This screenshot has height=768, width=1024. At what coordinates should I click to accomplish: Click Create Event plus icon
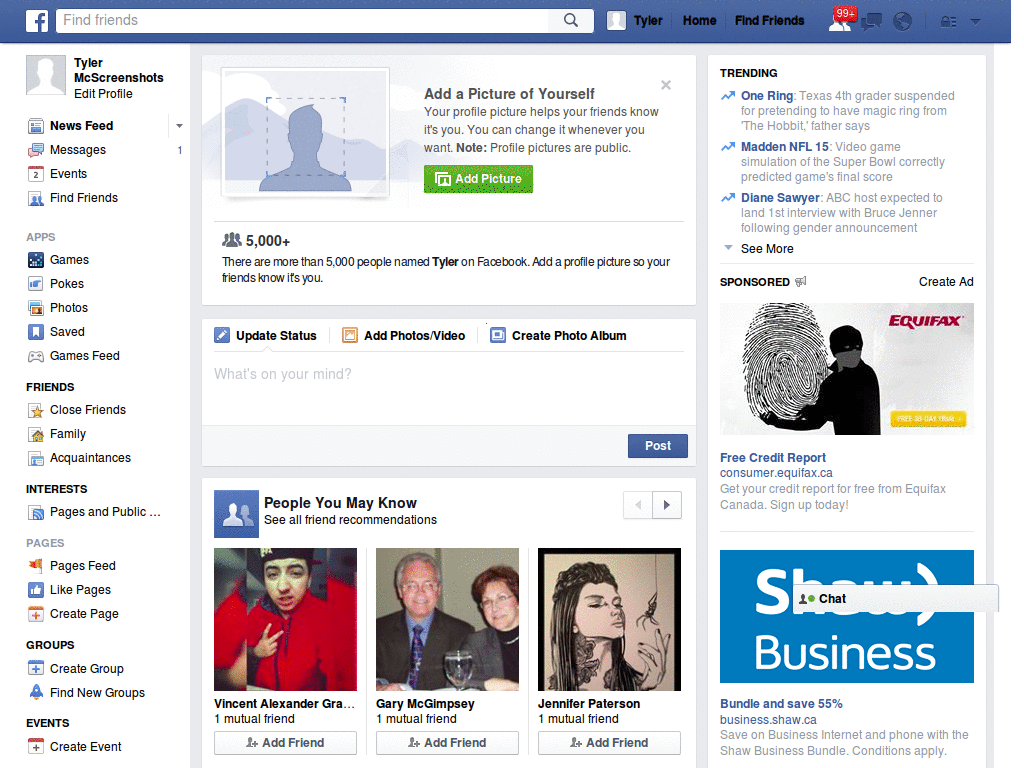coord(36,746)
